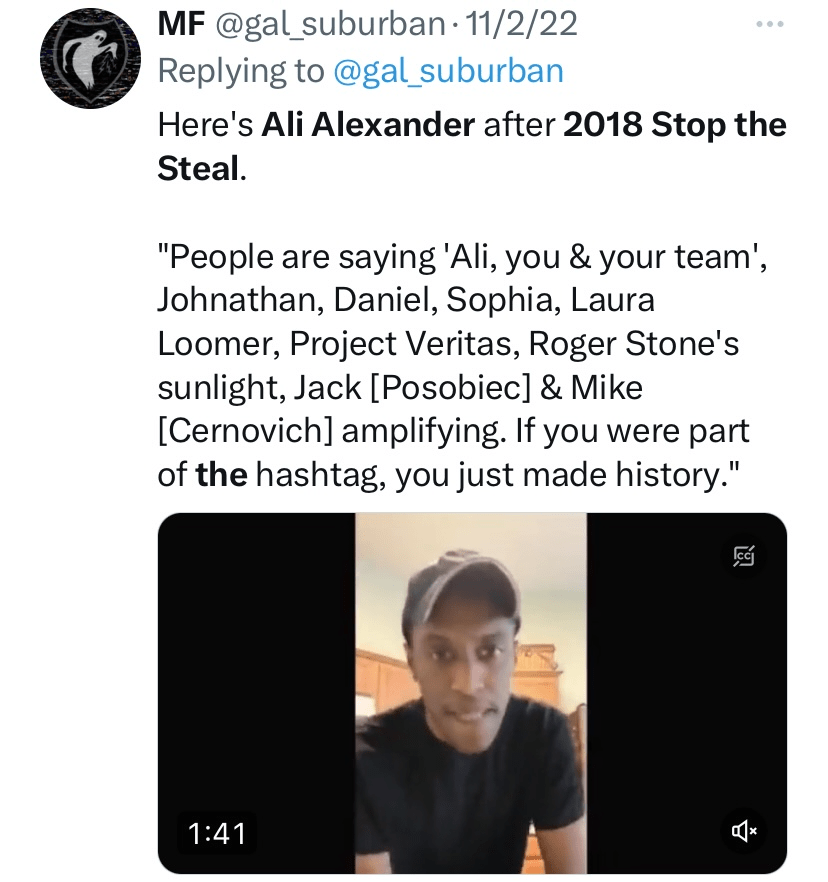Click "Project Veritas" in the post text

point(404,343)
